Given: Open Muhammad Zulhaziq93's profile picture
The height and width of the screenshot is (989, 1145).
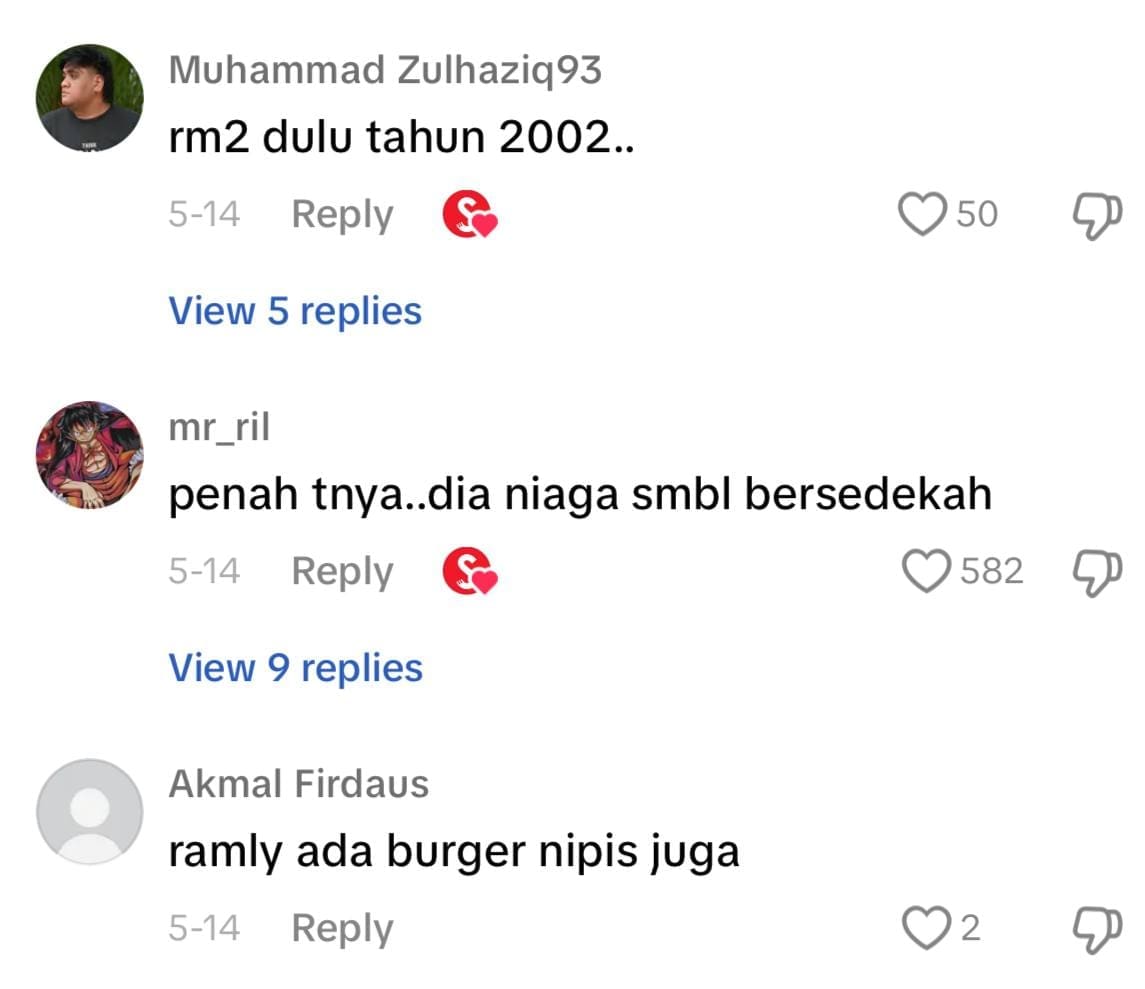Looking at the screenshot, I should (x=90, y=98).
